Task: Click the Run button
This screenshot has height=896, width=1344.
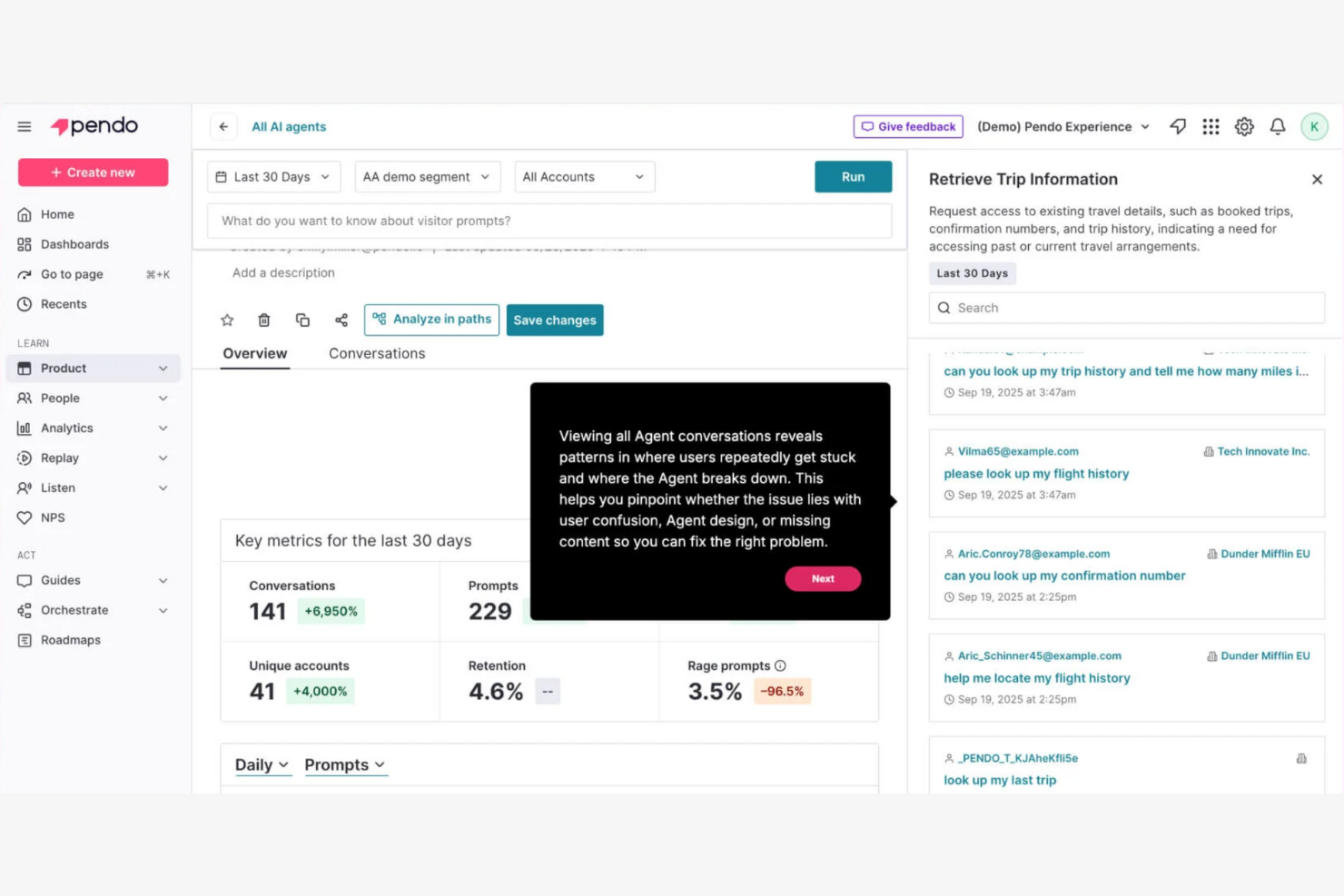Action: tap(853, 177)
